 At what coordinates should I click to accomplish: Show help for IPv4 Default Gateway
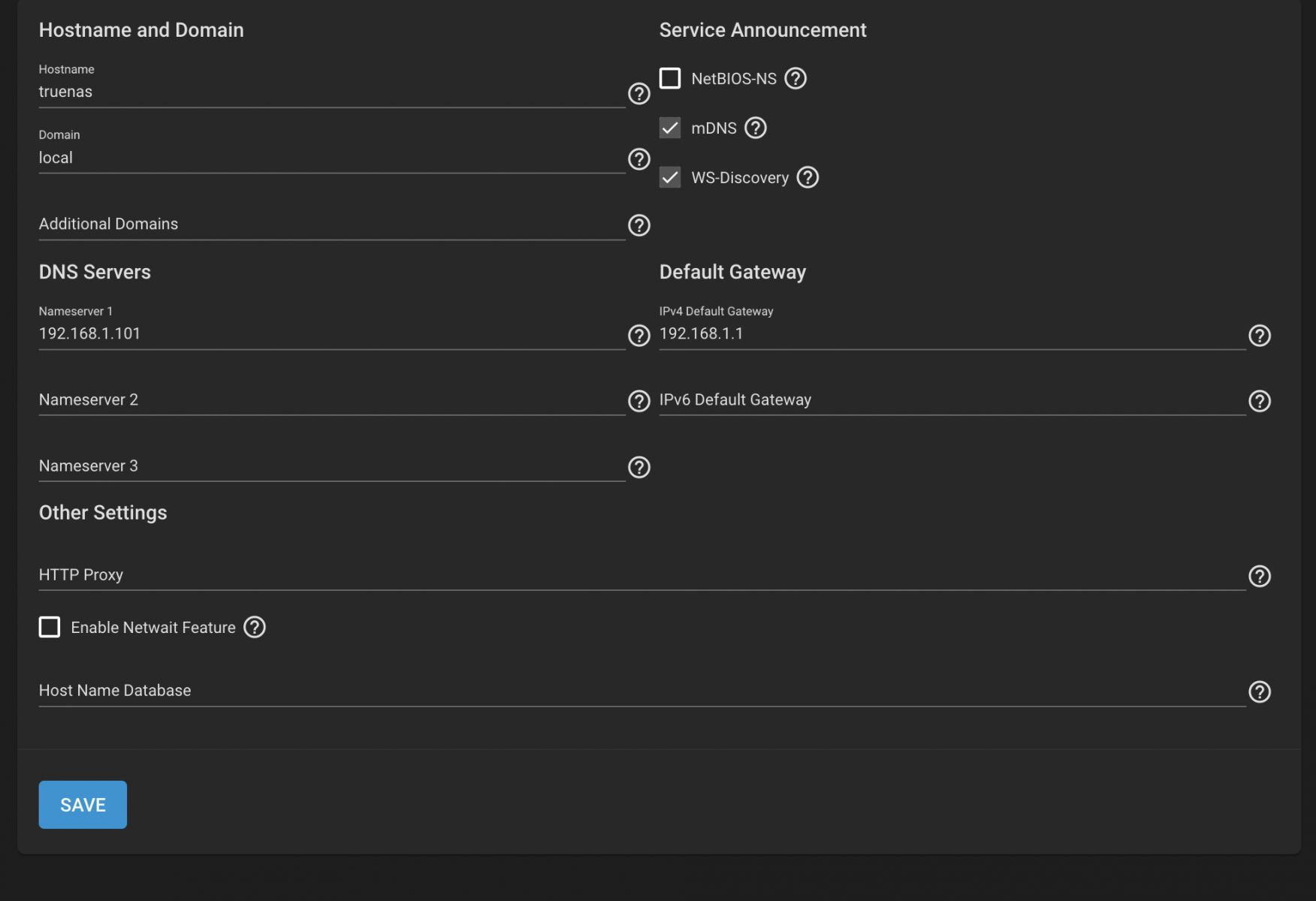(1259, 336)
